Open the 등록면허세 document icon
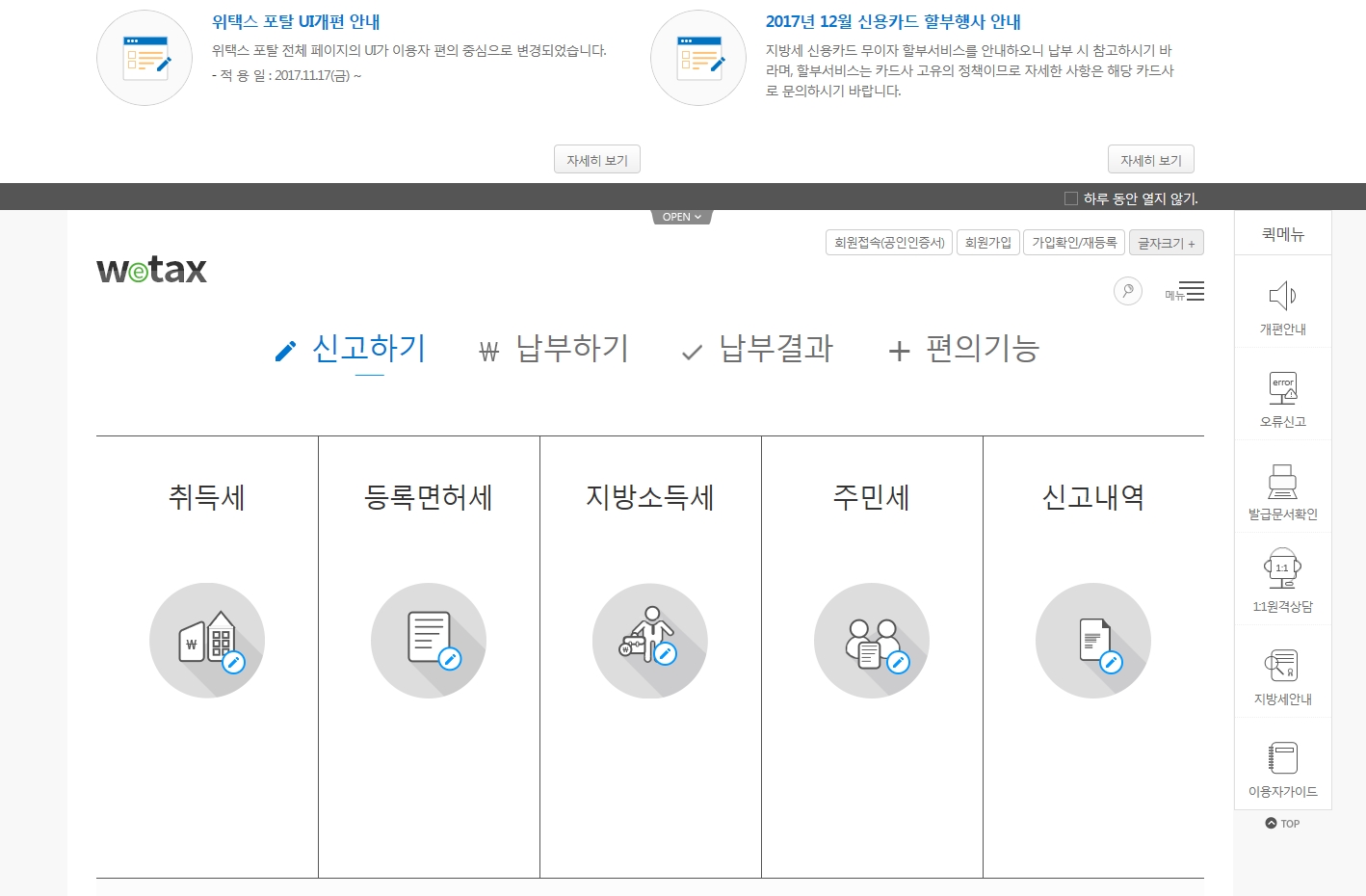This screenshot has height=896, width=1366. [429, 641]
